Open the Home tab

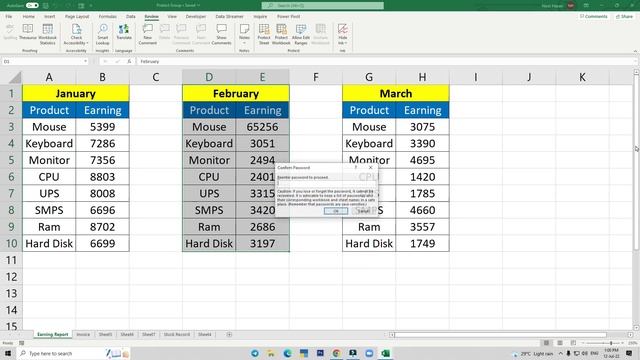(x=29, y=16)
